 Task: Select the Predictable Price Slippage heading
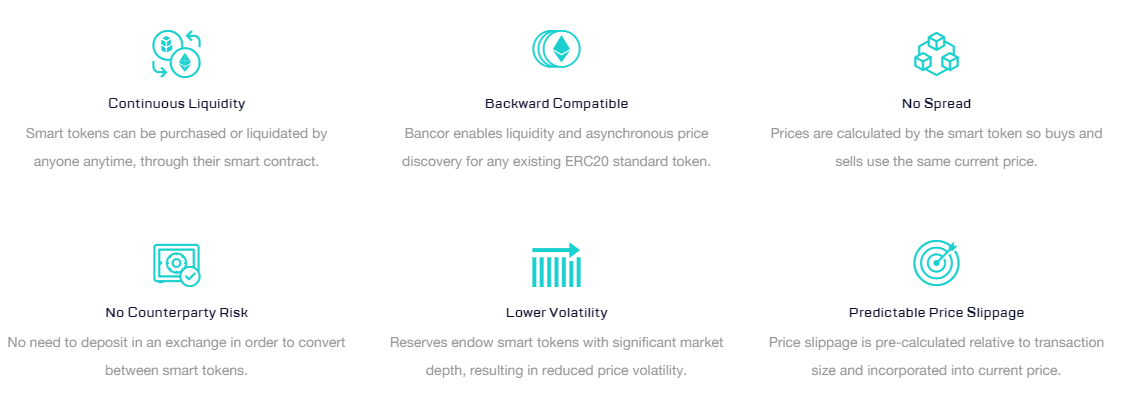point(936,312)
